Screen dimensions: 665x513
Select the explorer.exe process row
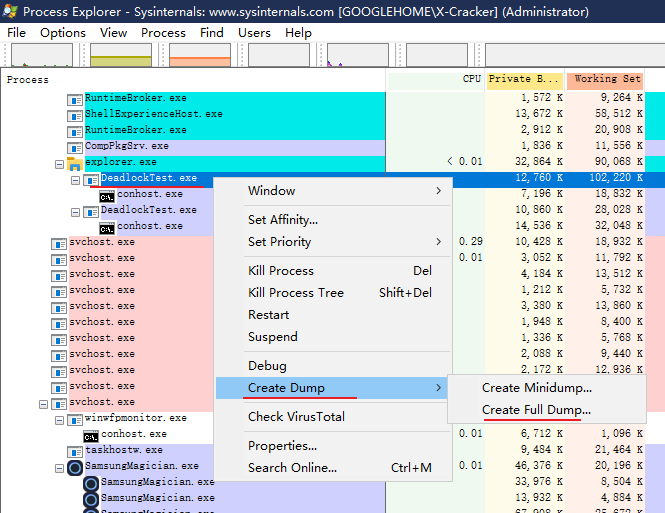pyautogui.click(x=235, y=162)
